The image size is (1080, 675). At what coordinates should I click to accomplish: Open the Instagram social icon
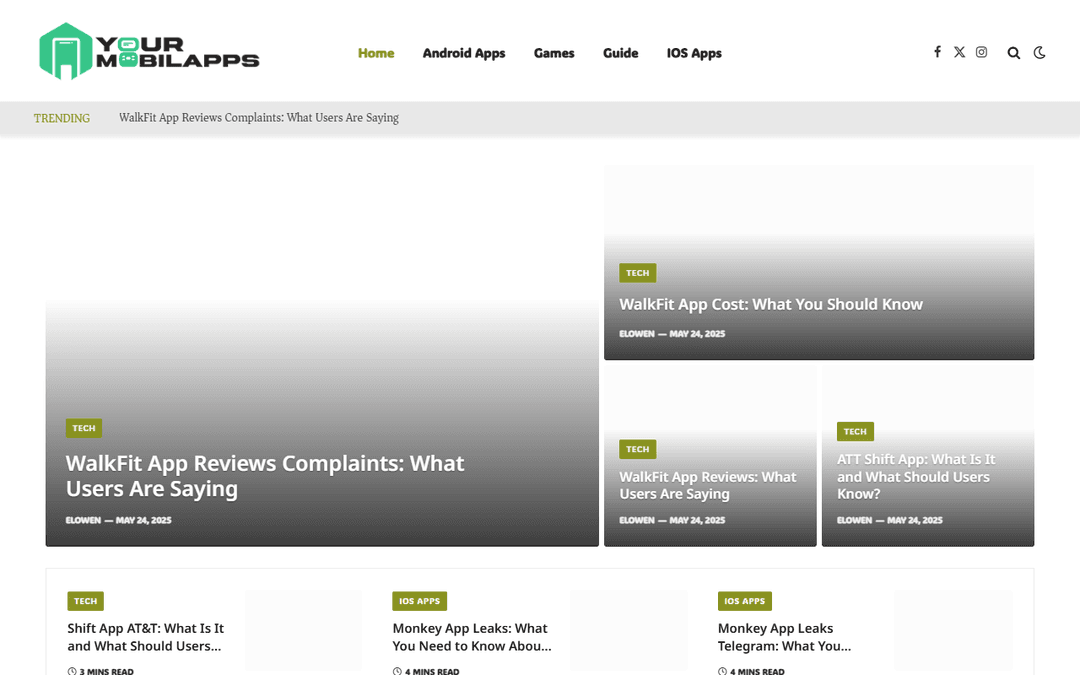click(982, 52)
